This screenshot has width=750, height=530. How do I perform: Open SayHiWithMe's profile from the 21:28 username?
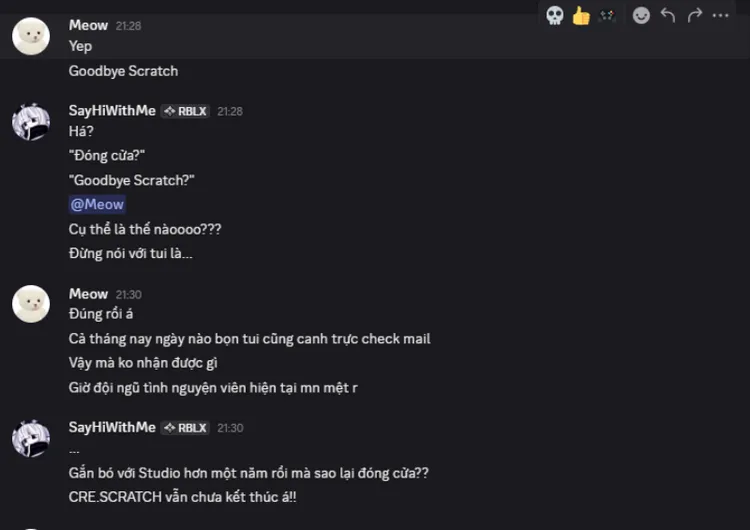click(x=112, y=111)
